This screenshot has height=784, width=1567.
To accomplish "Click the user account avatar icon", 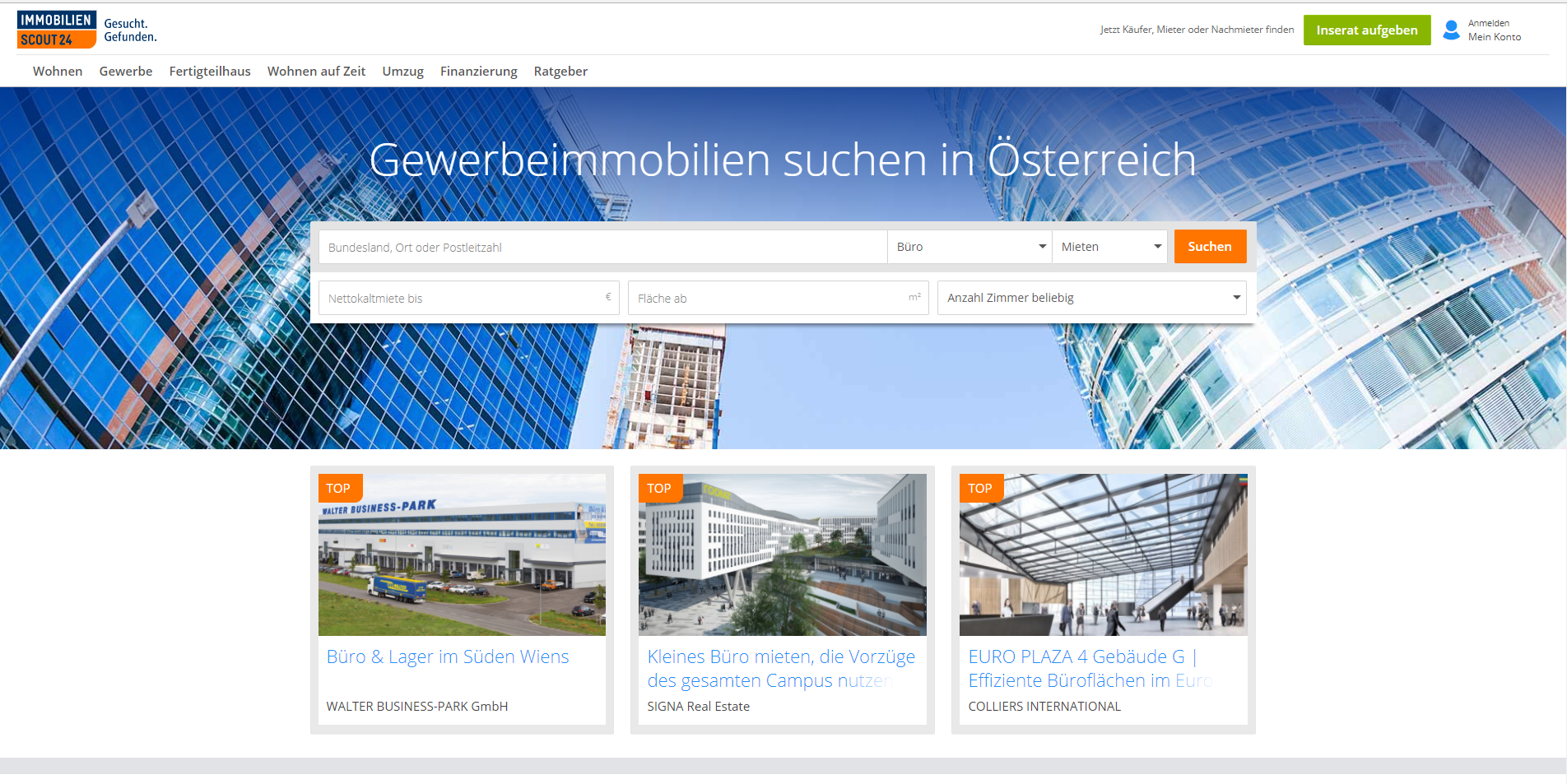I will [1452, 30].
